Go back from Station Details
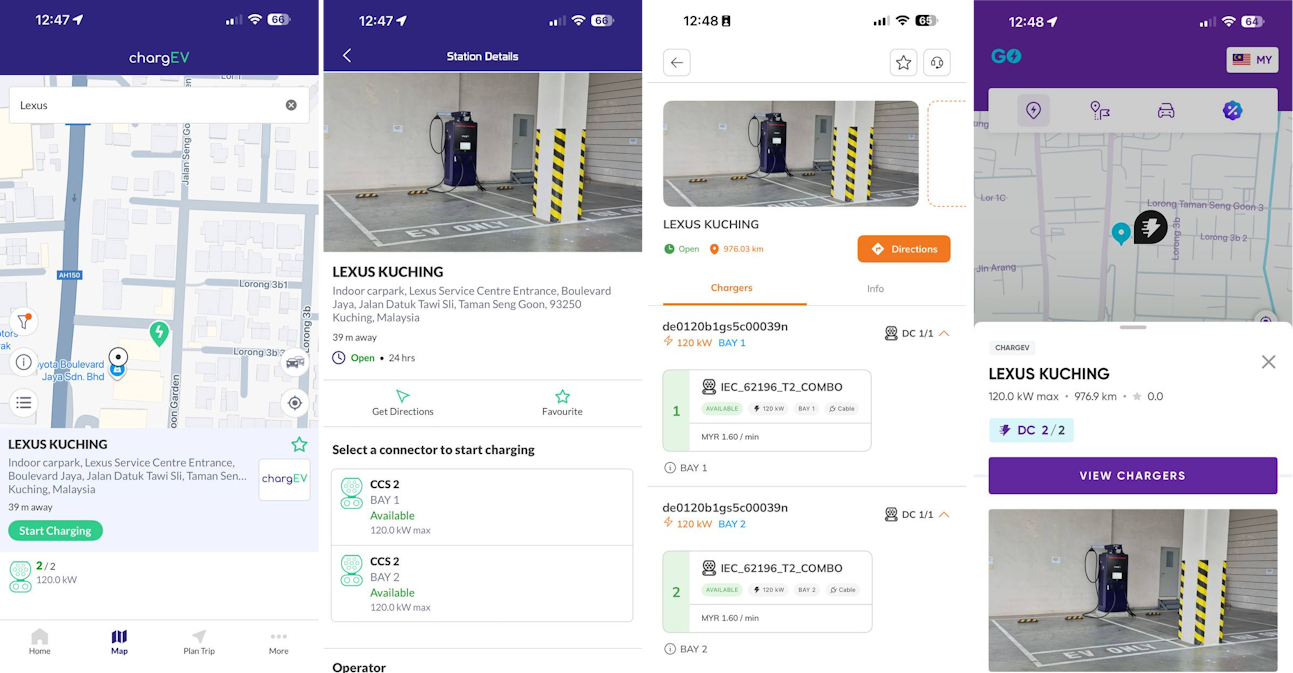 tap(347, 56)
